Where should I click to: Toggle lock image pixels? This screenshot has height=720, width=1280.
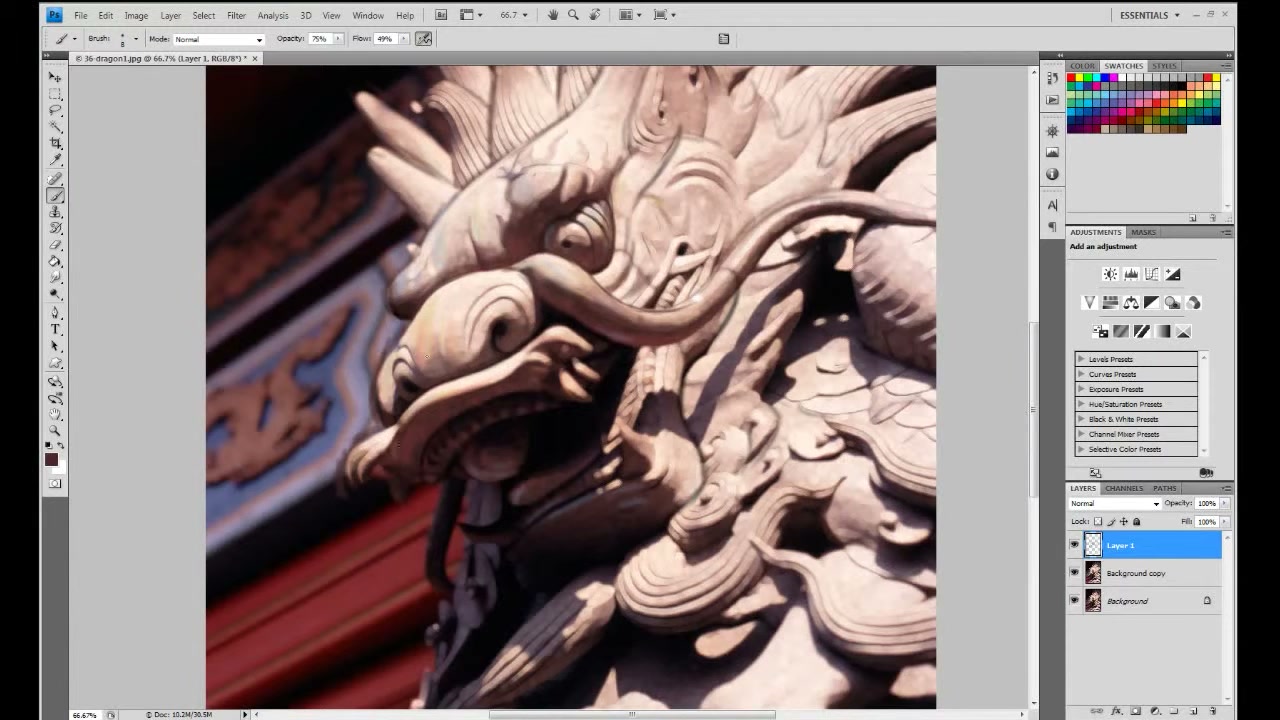(x=1111, y=521)
